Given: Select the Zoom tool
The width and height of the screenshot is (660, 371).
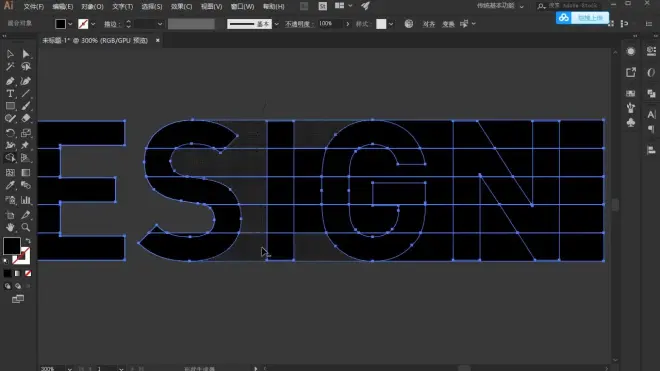Looking at the screenshot, I should 26,227.
